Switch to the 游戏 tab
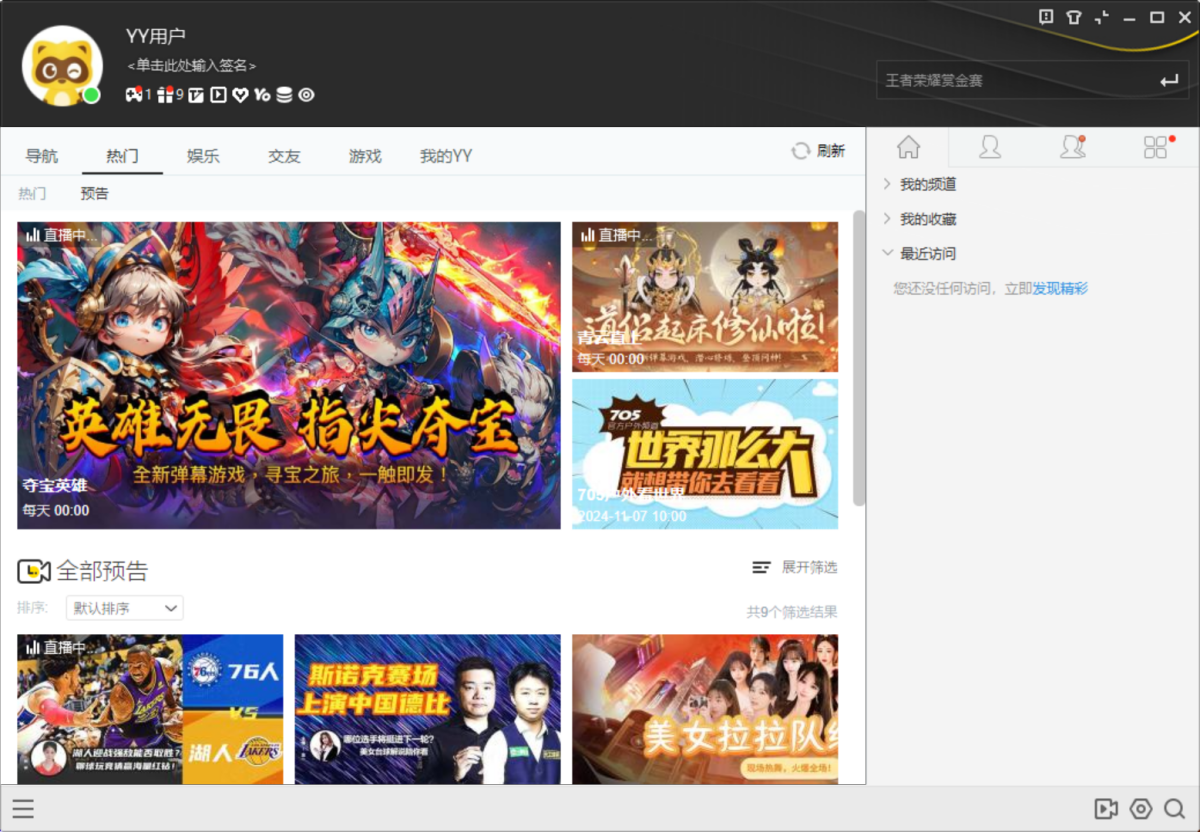 point(364,156)
